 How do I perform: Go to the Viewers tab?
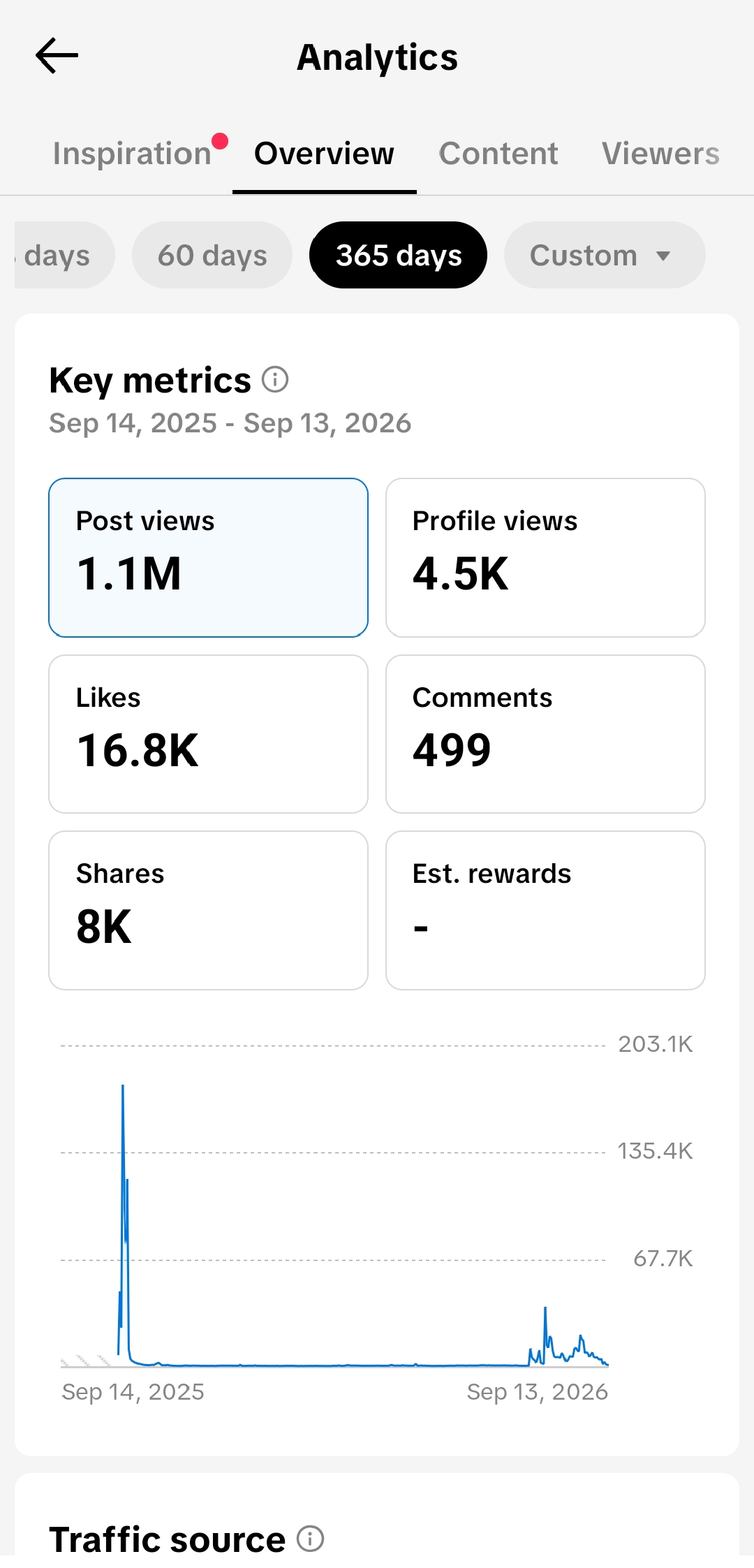point(660,154)
